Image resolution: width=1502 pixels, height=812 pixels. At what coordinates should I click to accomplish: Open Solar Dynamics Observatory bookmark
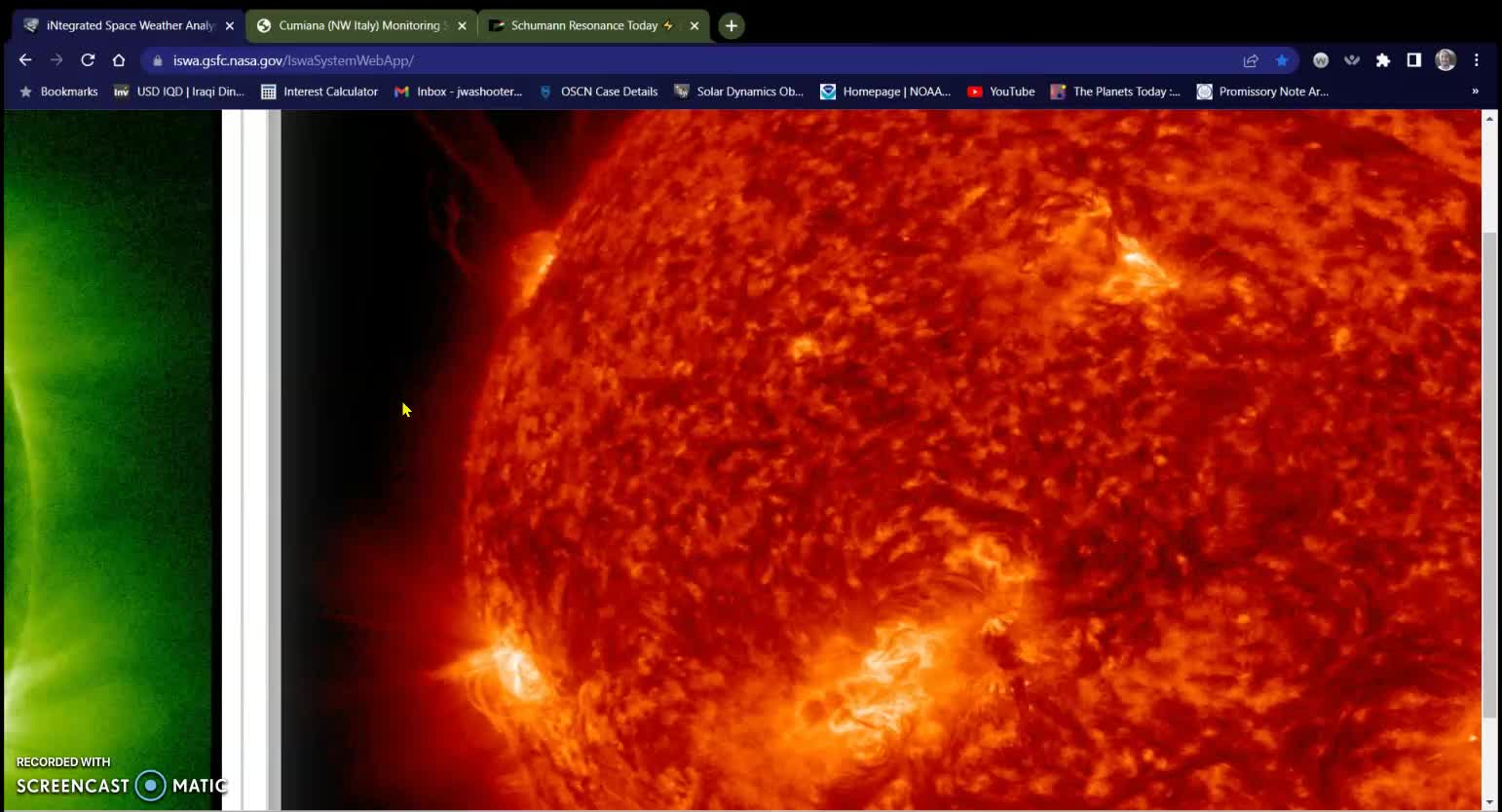(738, 92)
